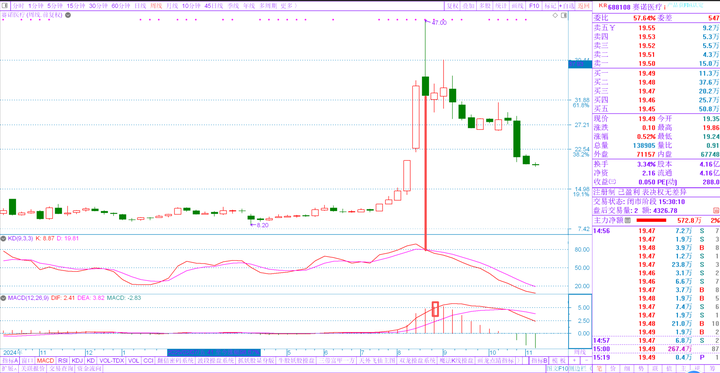Viewport: 720px width, 373px height.
Task: Expand the 卖五 order book arrow
Action: click(x=613, y=28)
